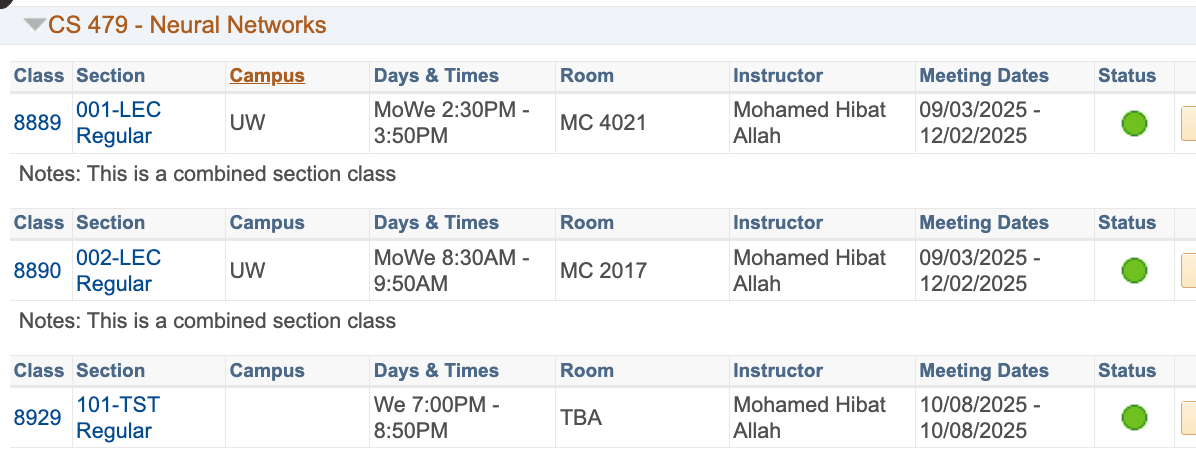1196x458 pixels.
Task: Open the 002-LEC Regular section link
Action: (x=118, y=270)
